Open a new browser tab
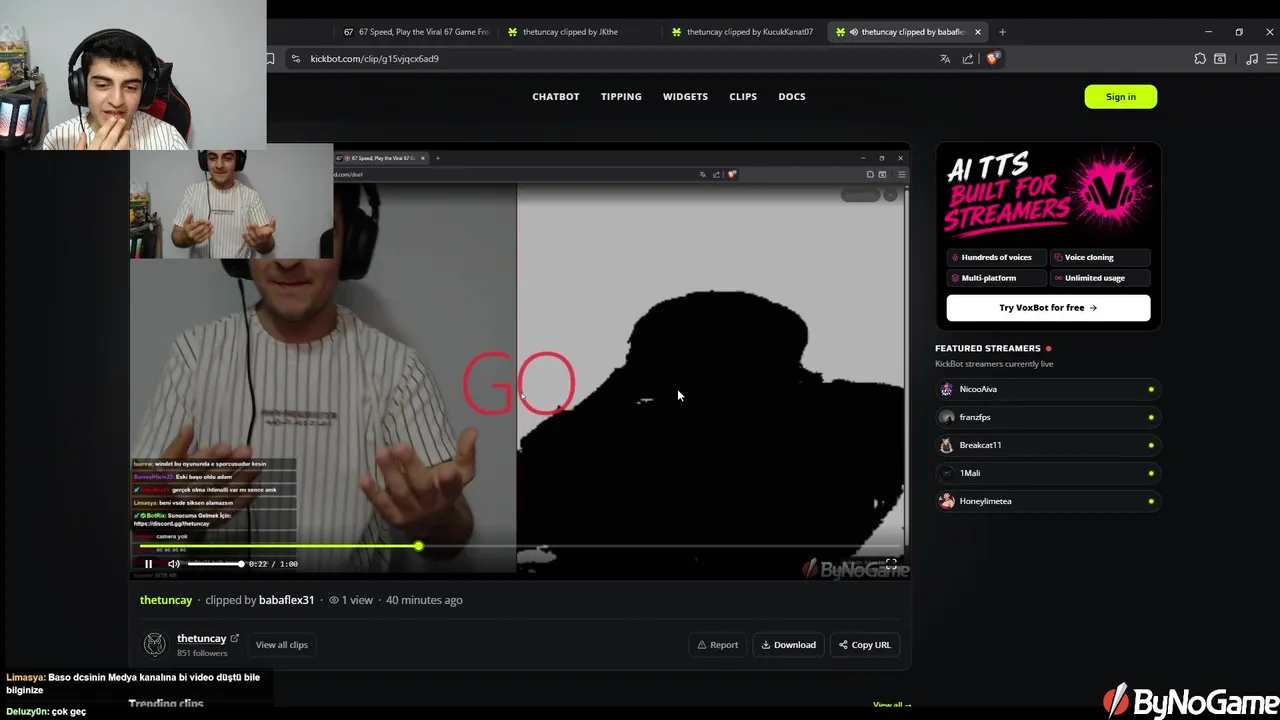This screenshot has width=1280, height=720. [x=1002, y=32]
